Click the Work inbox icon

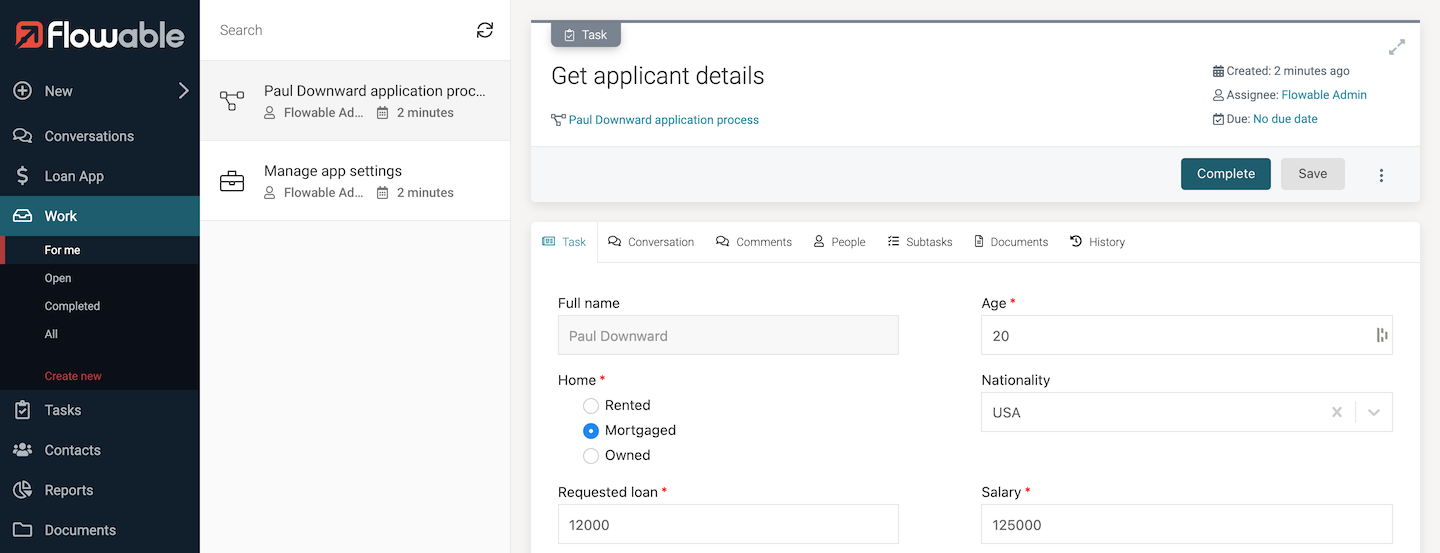tap(22, 216)
